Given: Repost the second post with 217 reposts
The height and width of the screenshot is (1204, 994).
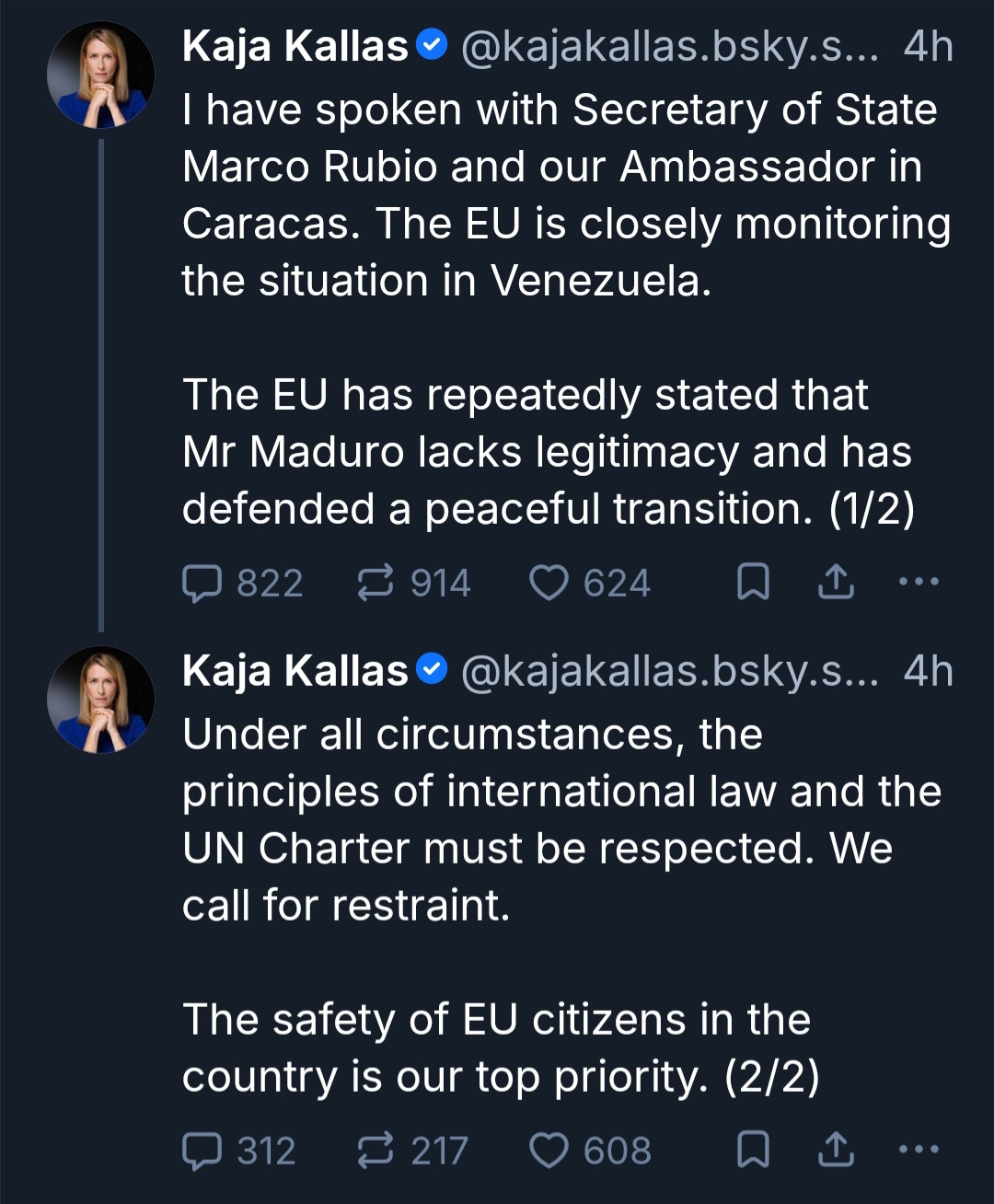Looking at the screenshot, I should (x=375, y=1151).
